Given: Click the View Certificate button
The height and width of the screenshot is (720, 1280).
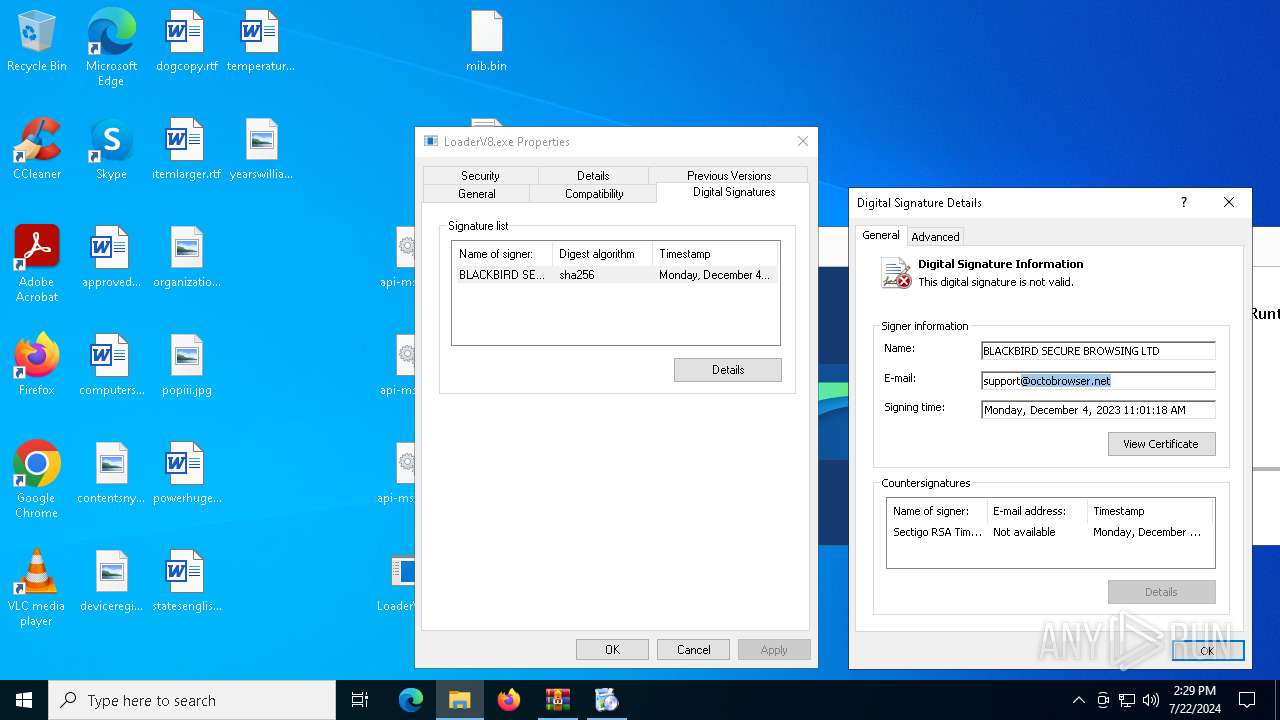Looking at the screenshot, I should (x=1161, y=444).
